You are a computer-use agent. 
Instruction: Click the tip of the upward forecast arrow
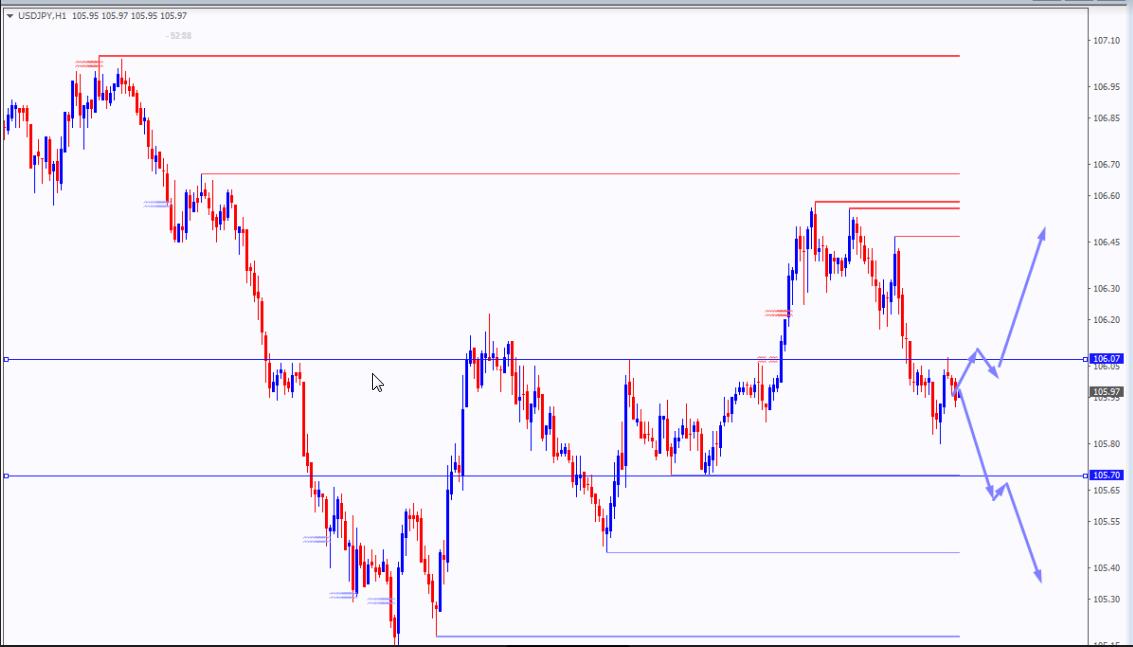point(1044,231)
